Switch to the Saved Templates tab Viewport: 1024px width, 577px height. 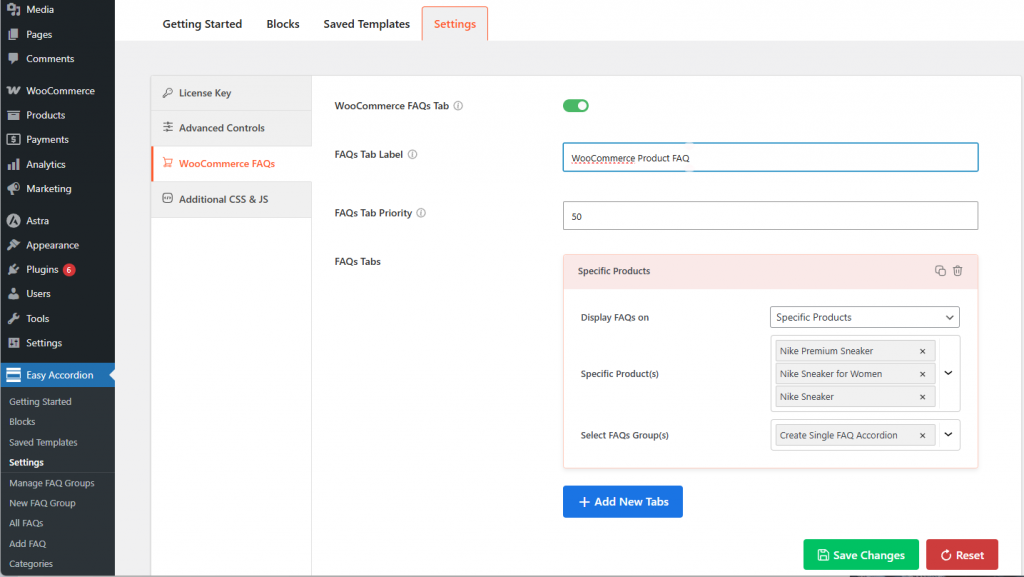coord(366,24)
